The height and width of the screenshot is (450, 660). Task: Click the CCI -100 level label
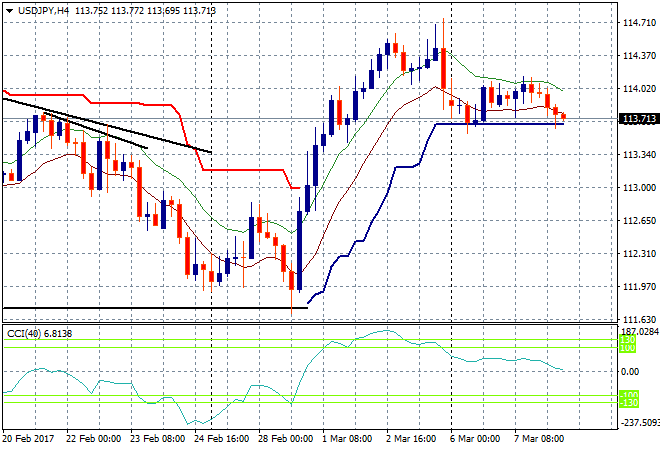click(x=629, y=395)
